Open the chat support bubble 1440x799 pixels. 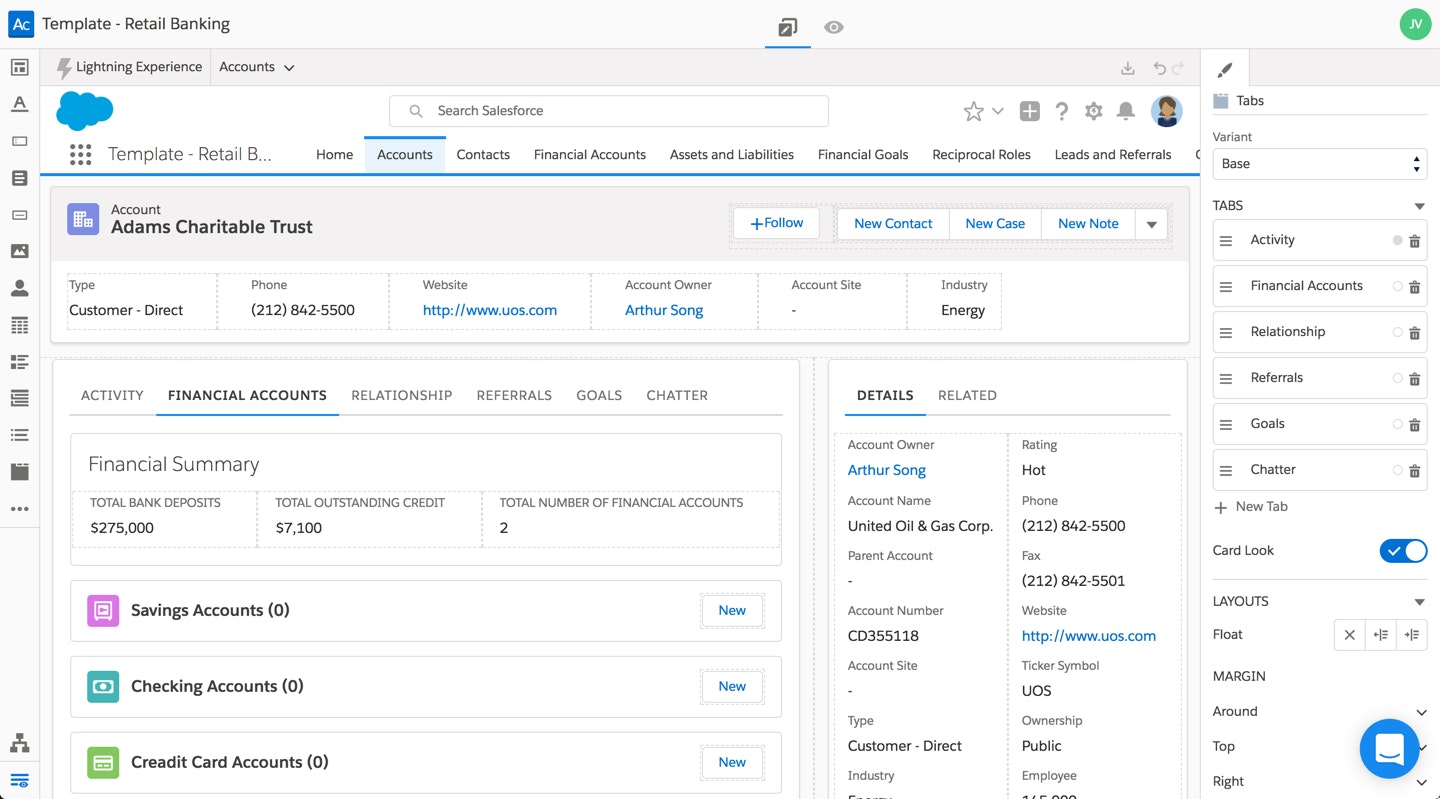click(x=1390, y=749)
